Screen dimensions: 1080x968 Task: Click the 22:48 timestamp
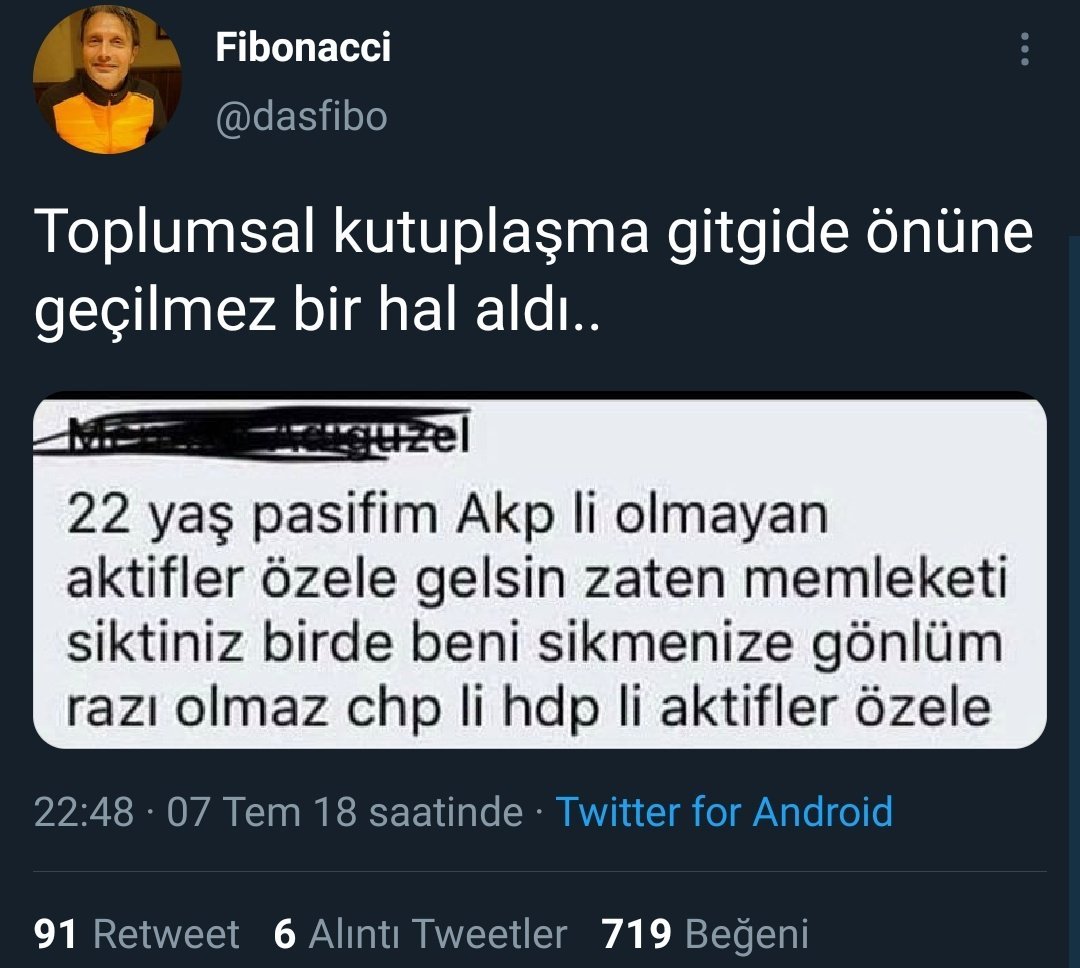pos(84,811)
